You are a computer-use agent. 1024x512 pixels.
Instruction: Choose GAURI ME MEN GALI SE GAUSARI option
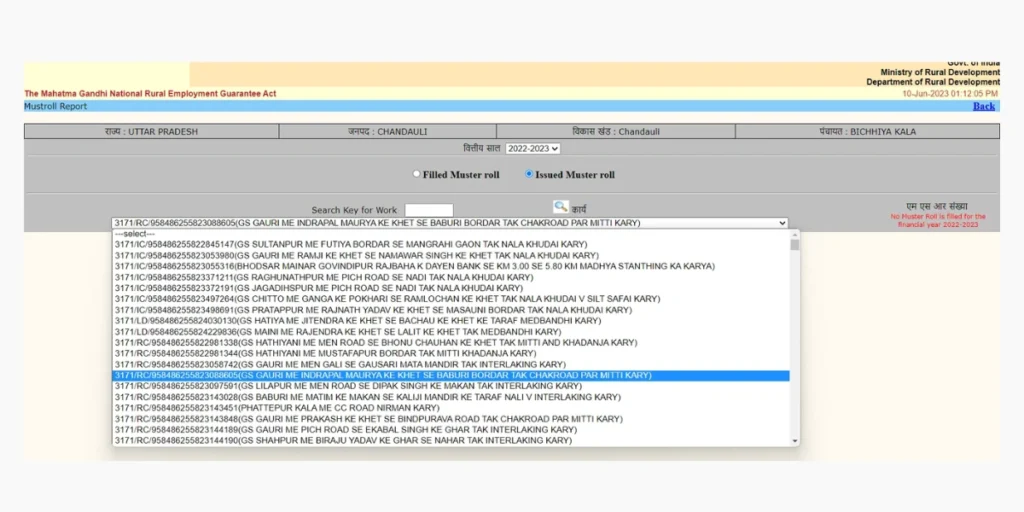pyautogui.click(x=451, y=364)
